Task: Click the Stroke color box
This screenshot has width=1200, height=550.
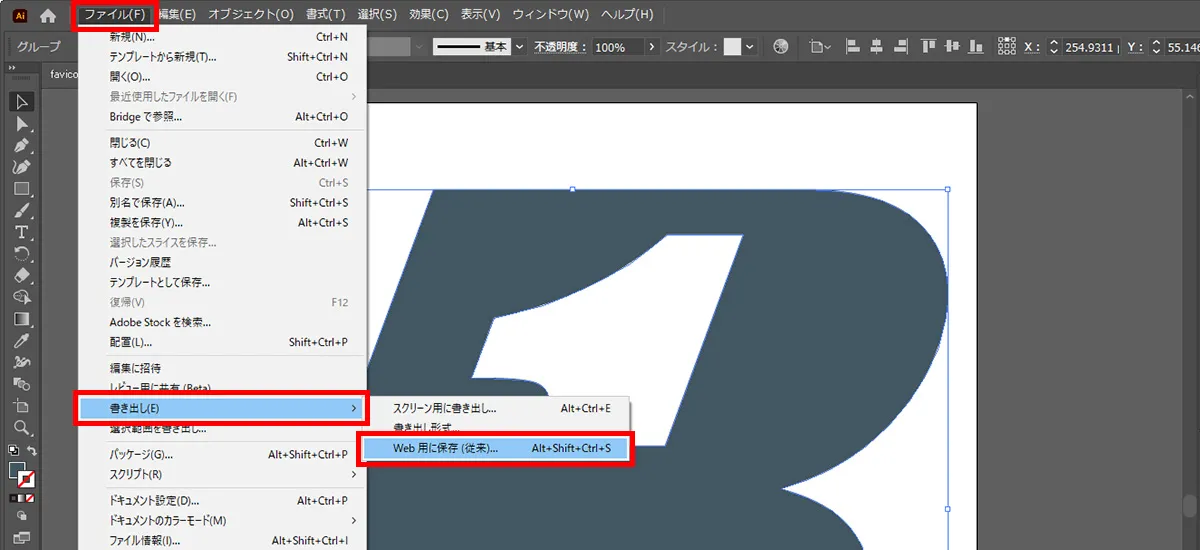Action: [x=28, y=480]
